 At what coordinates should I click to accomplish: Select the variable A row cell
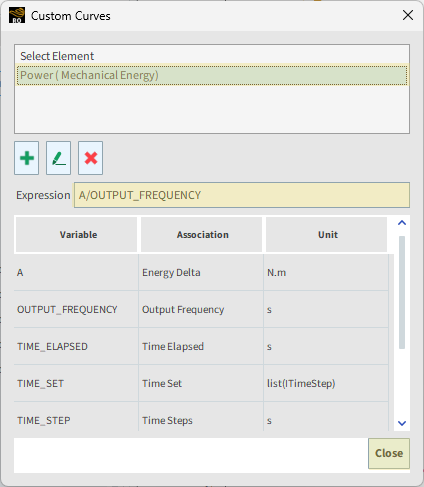coord(76,272)
